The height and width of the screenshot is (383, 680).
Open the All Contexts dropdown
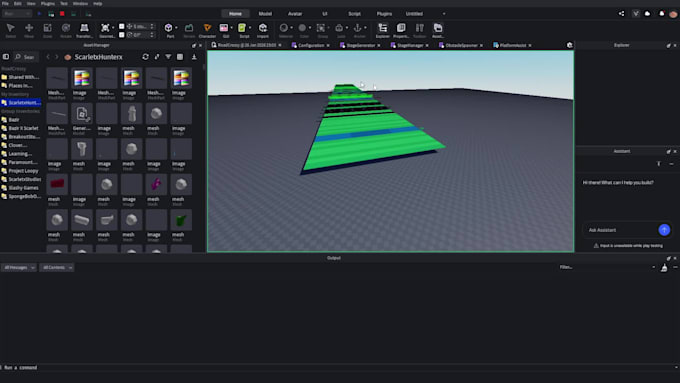(x=56, y=268)
